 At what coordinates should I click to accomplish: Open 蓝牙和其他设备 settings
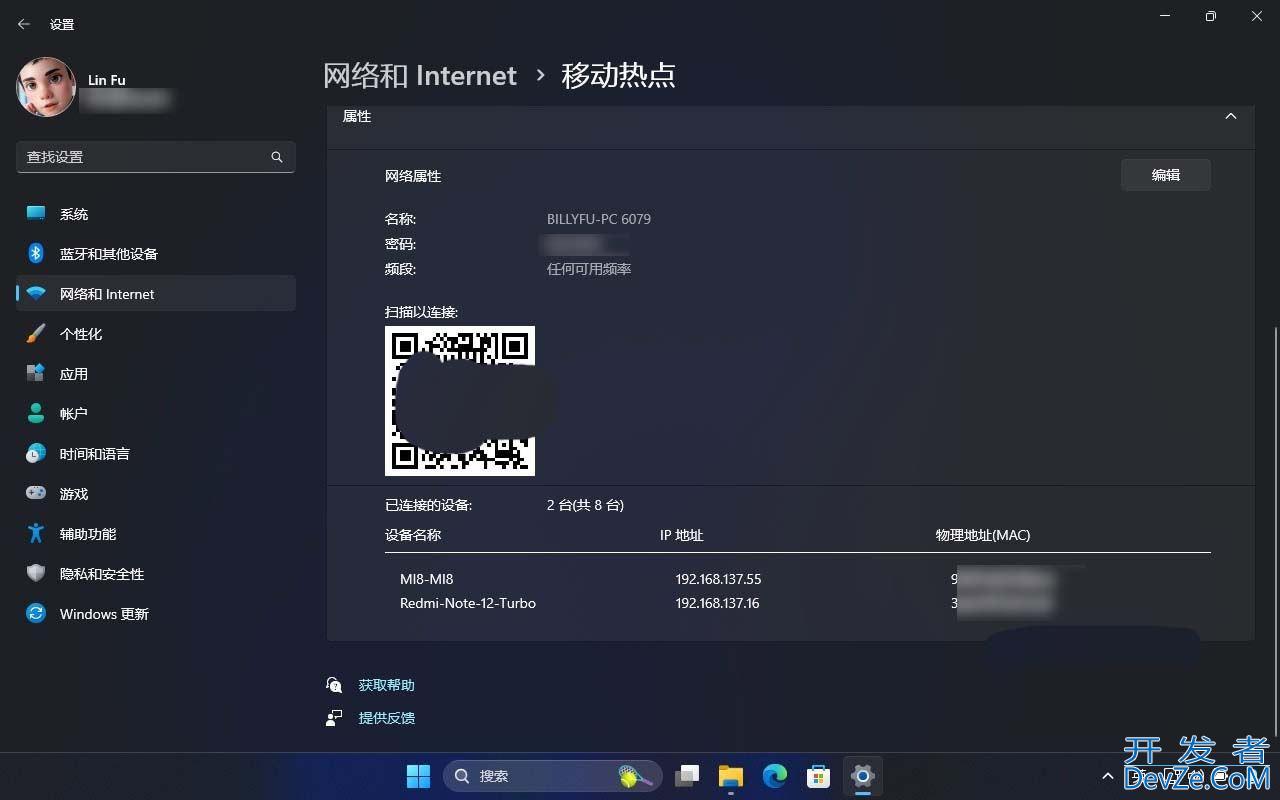tap(156, 254)
